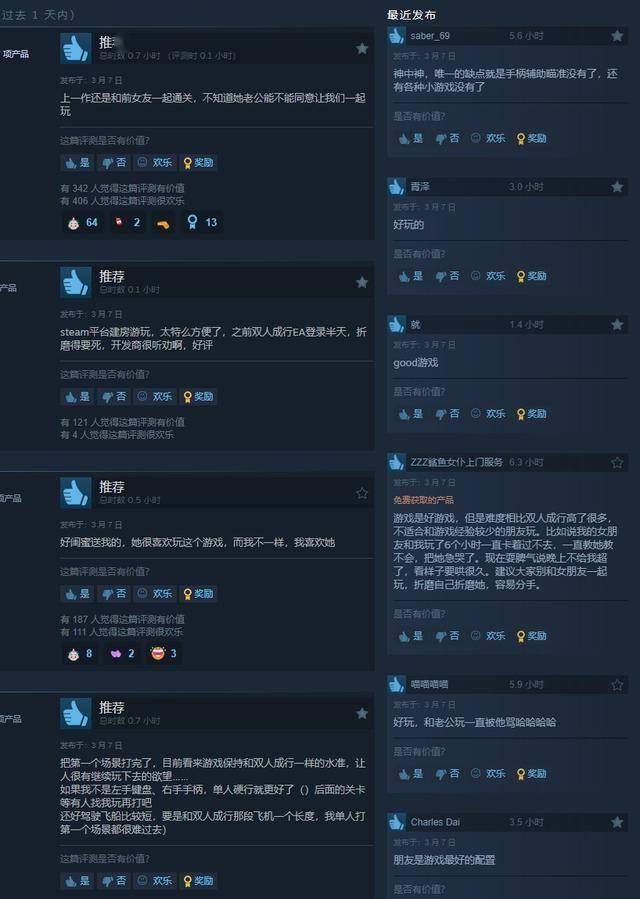Viewport: 640px width, 899px height.
Task: Open Charles Dai's profile name
Action: [435, 822]
